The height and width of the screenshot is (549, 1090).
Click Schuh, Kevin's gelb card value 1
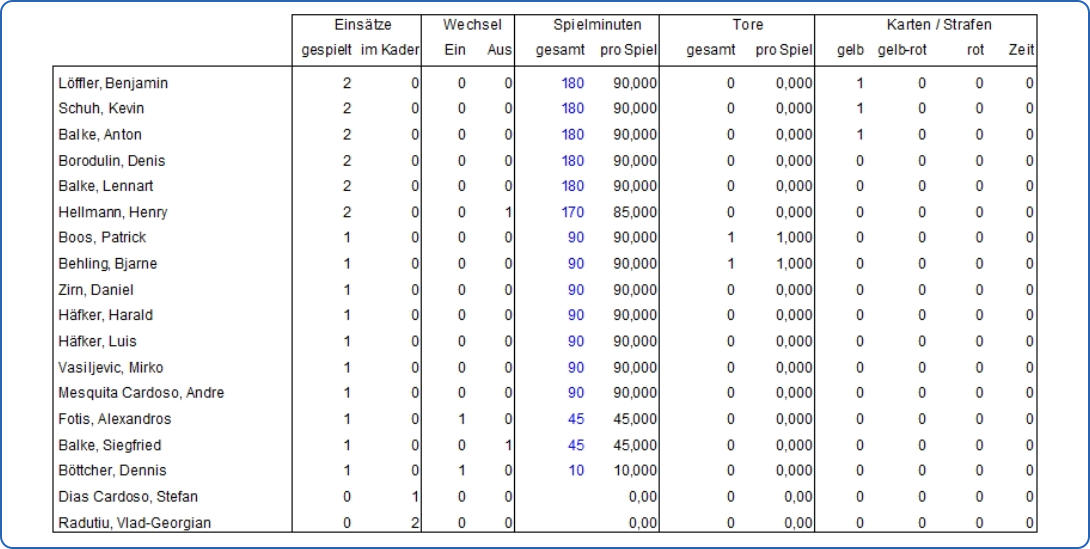860,109
